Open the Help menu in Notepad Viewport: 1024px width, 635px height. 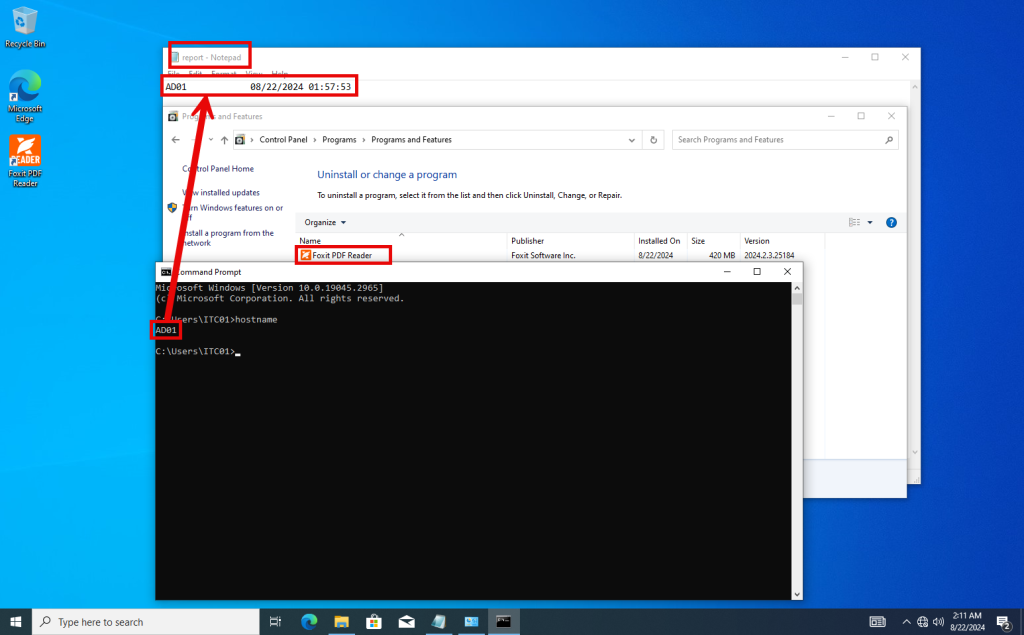pyautogui.click(x=277, y=74)
